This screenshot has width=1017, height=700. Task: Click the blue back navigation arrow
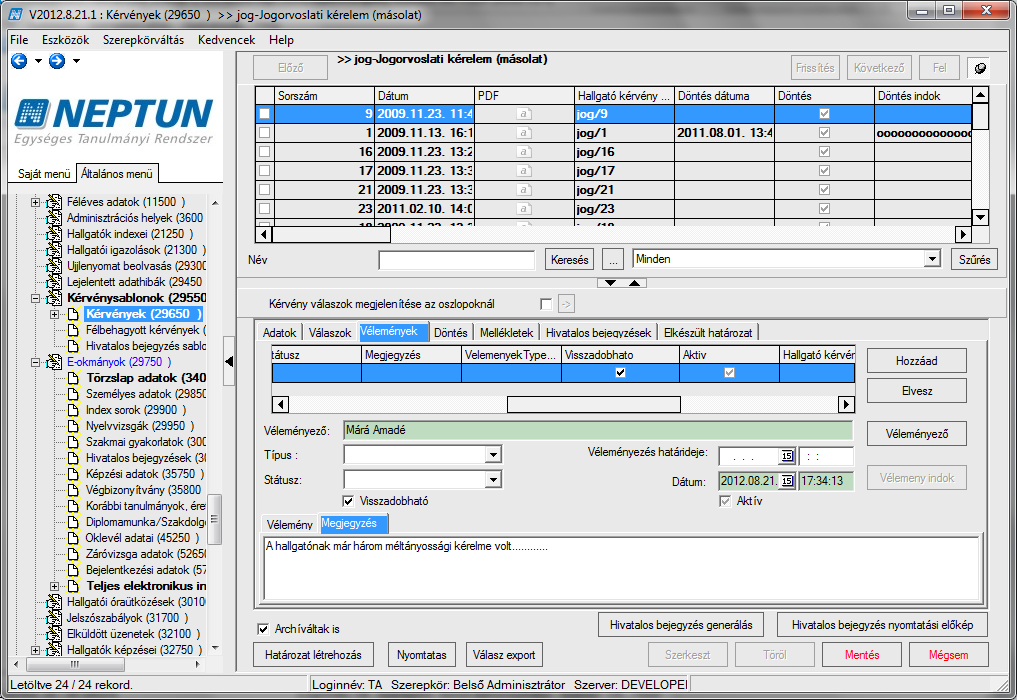click(x=19, y=61)
